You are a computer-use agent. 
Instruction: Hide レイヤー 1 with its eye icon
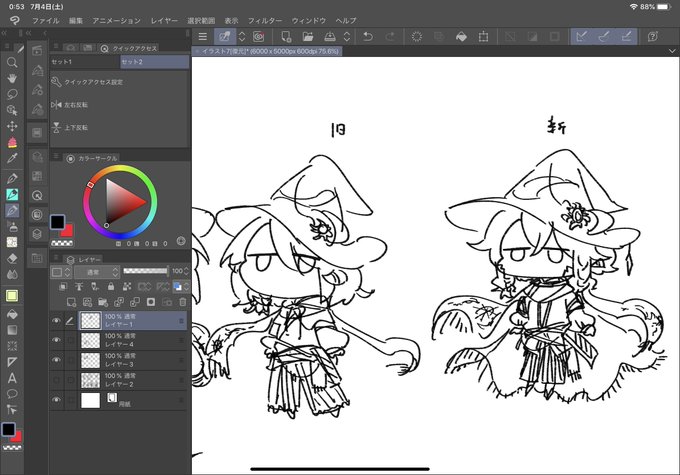[x=56, y=321]
